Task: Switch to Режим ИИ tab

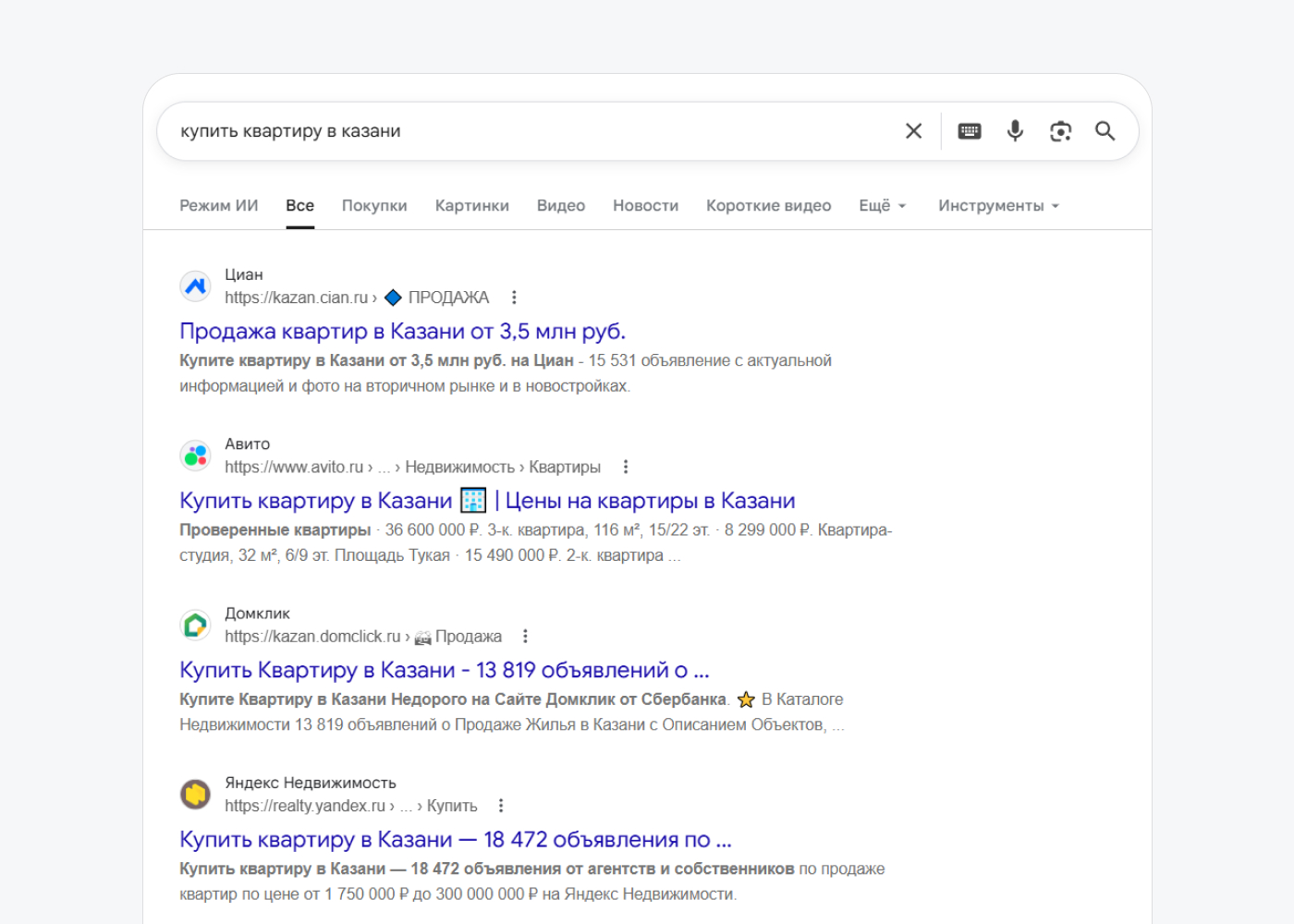Action: (219, 205)
